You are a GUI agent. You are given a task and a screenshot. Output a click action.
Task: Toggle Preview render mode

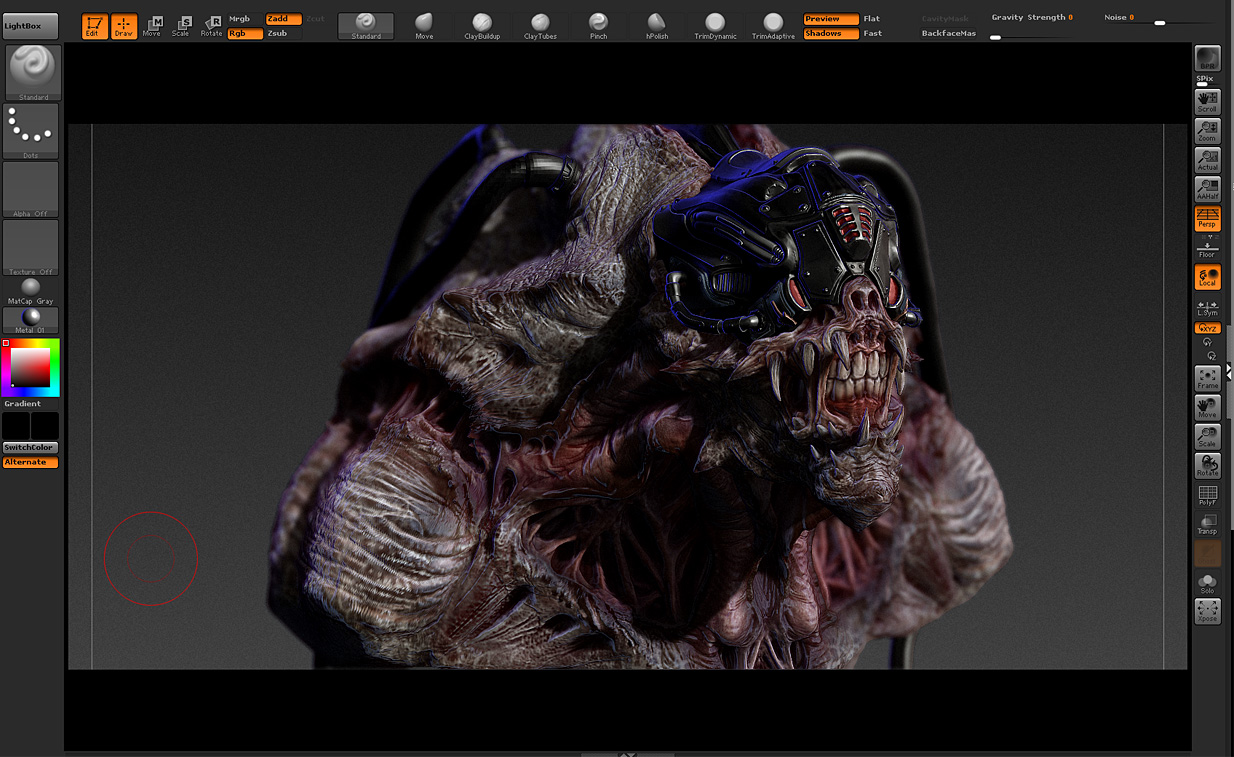click(x=831, y=19)
